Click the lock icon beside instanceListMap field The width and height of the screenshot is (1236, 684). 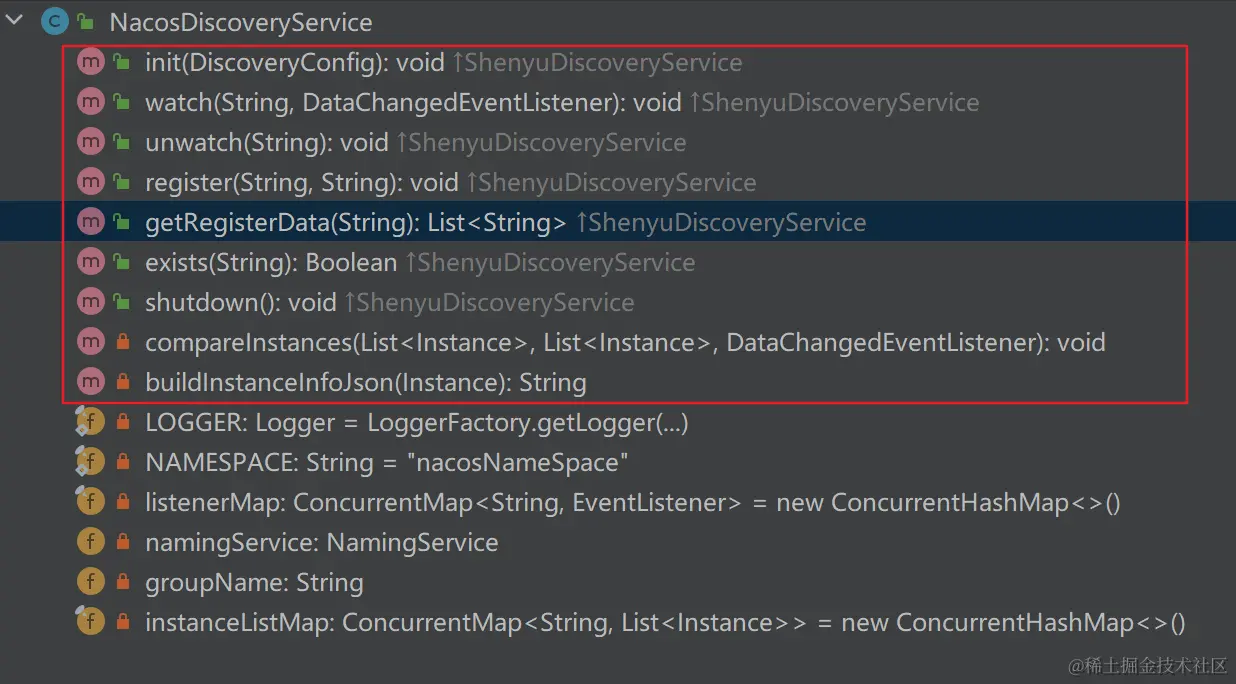coord(122,623)
